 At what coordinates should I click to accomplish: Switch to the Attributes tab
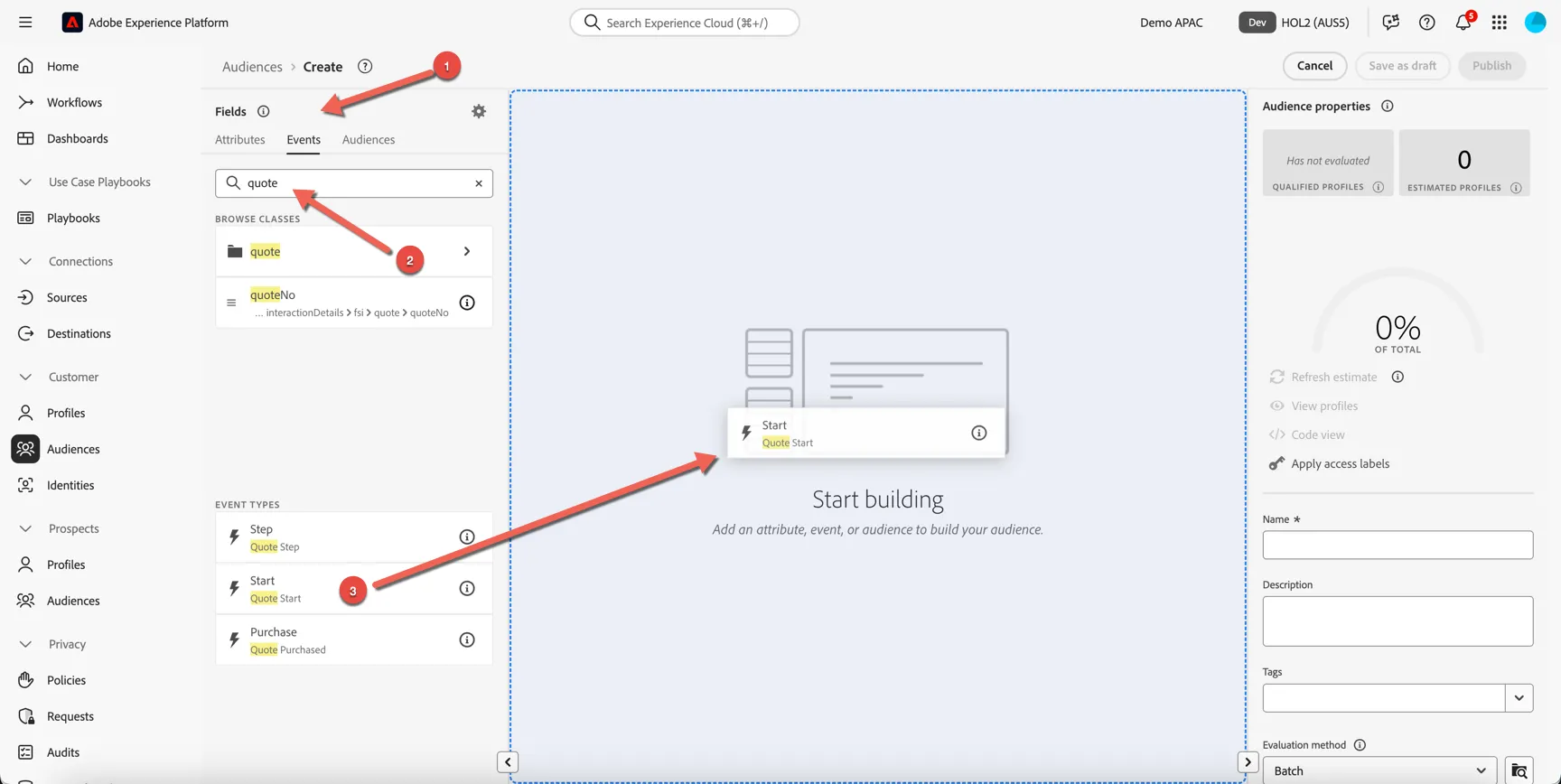pos(240,140)
